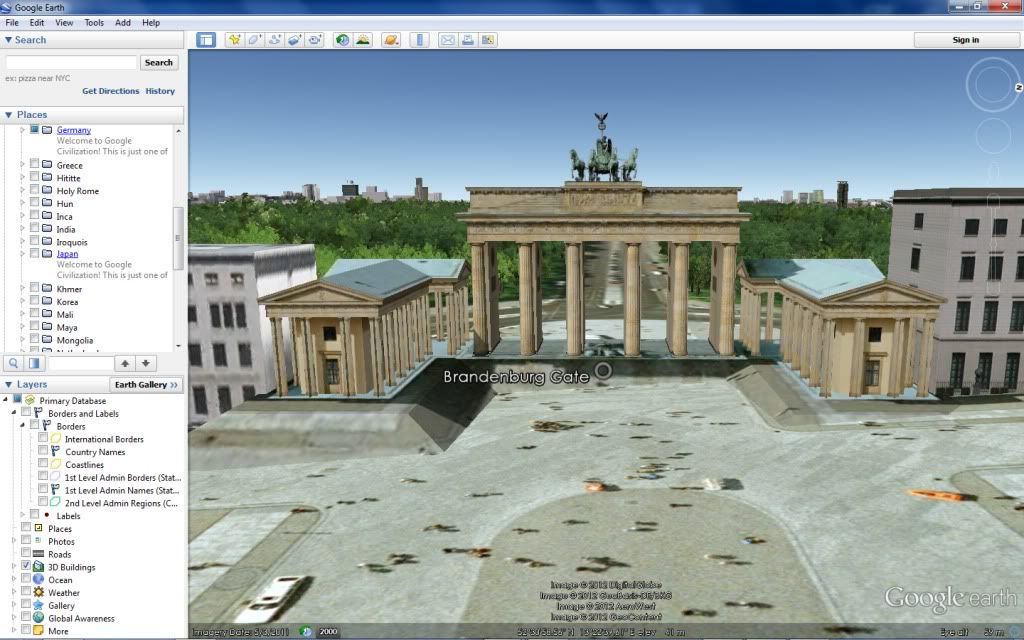Add a path using toolbar icon
1024x640 pixels.
tap(275, 40)
